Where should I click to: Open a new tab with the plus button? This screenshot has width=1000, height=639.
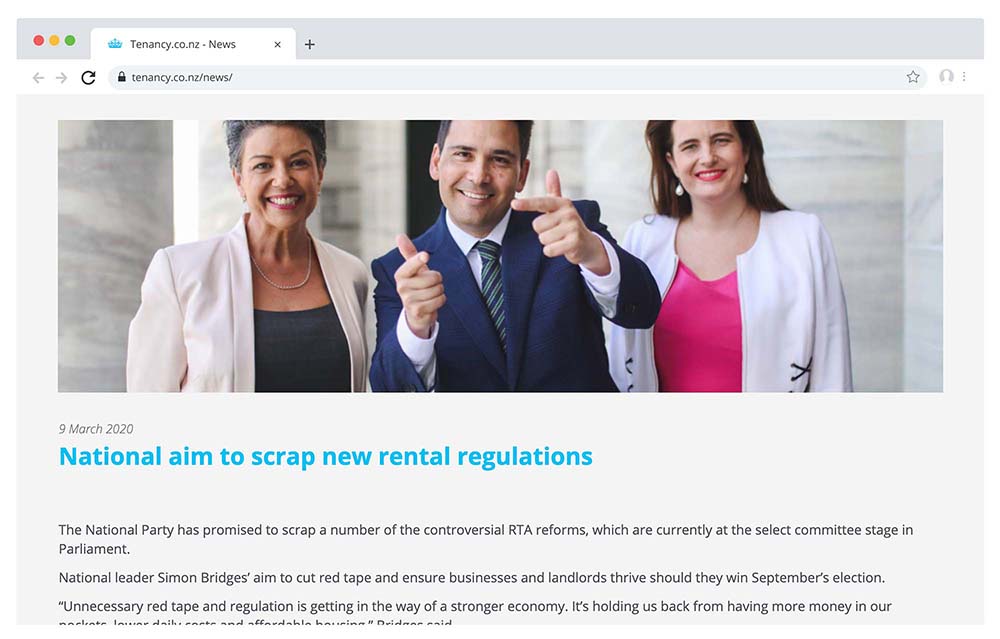pos(309,44)
